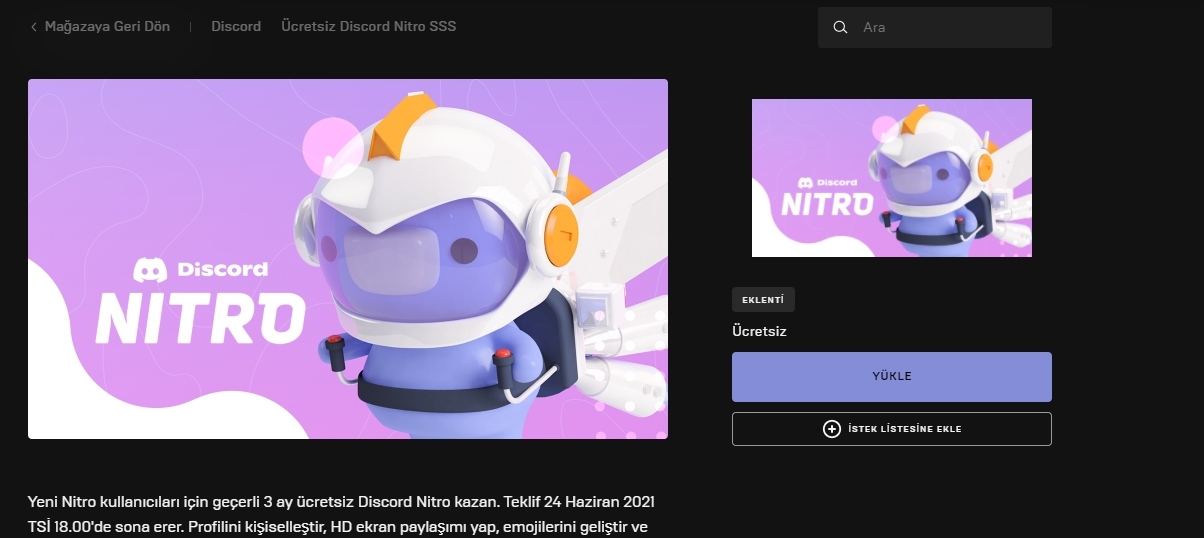Click description text starting 'Yeni Nitro kullanıcıları'
Screen dimensions: 1204x538
tap(343, 513)
